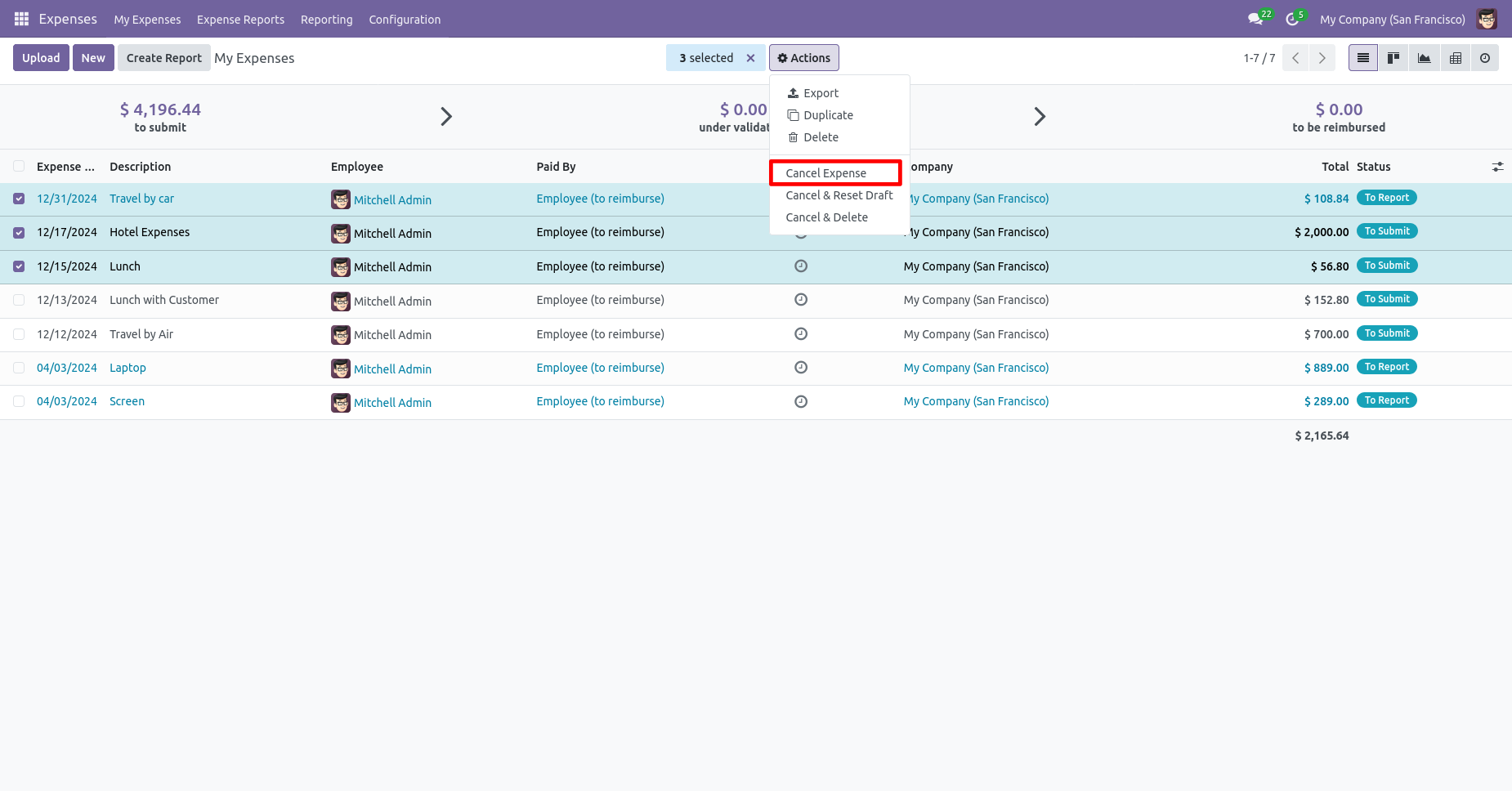
Task: Check the Screen expense row
Action: pos(19,401)
